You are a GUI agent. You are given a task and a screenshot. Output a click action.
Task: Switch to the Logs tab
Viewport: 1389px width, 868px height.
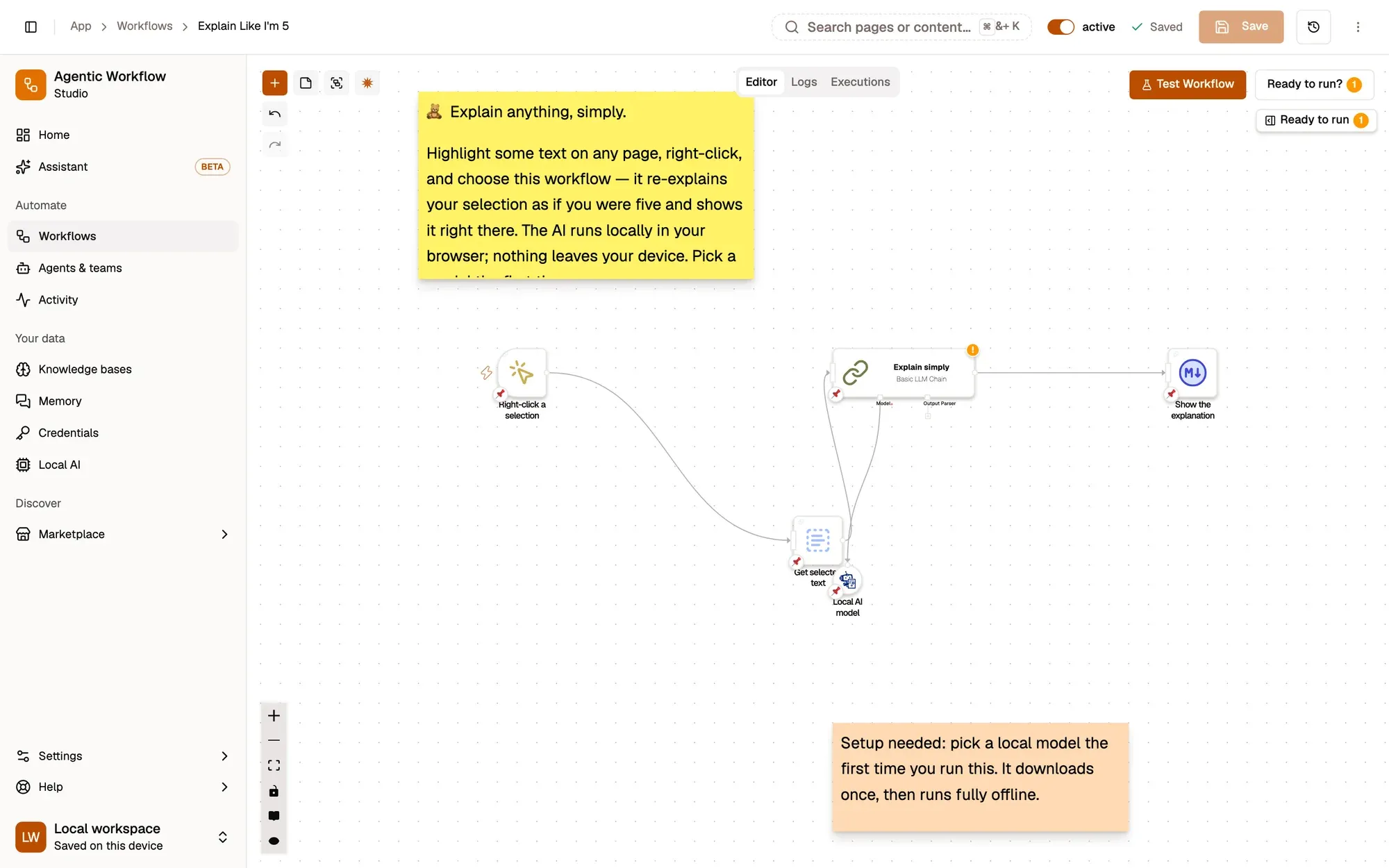804,82
